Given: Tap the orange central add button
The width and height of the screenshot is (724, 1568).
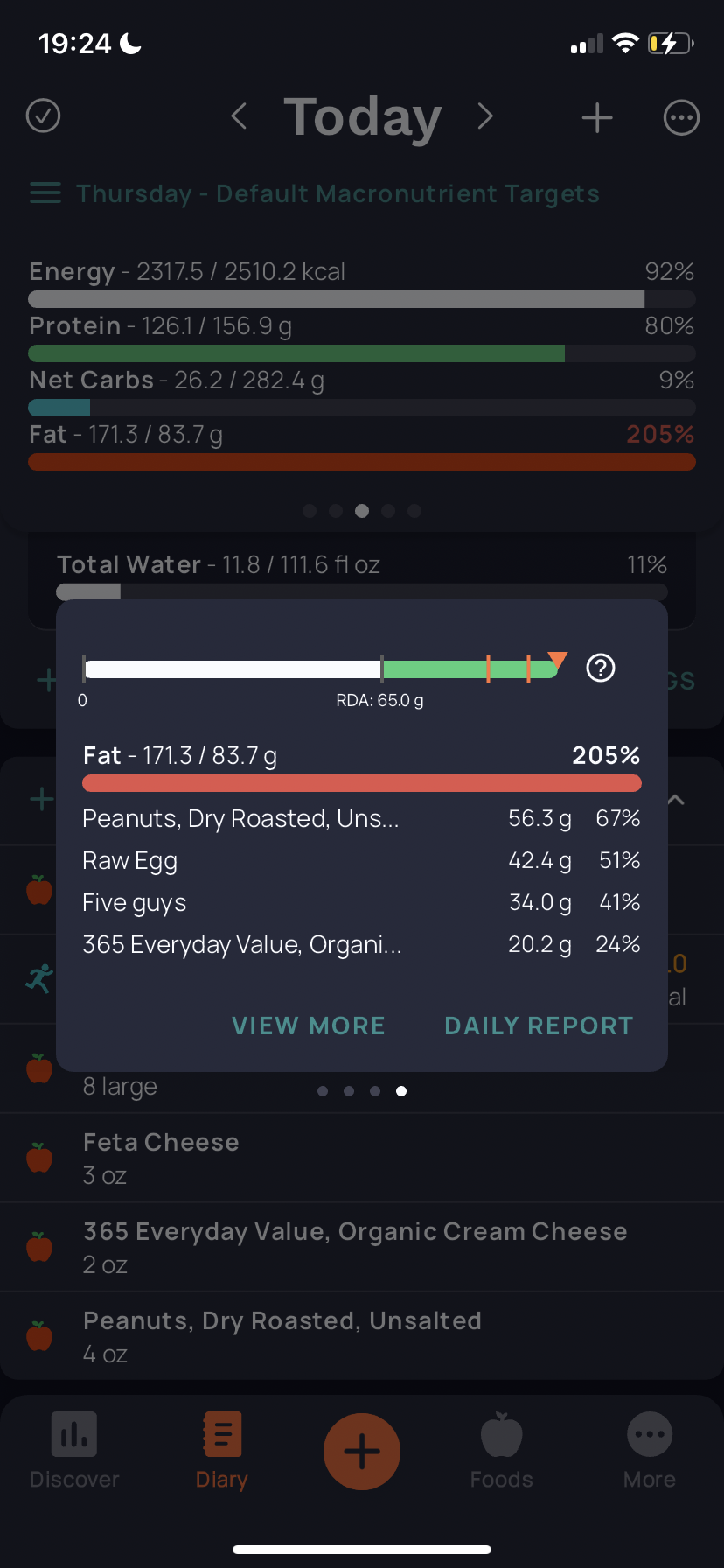Looking at the screenshot, I should pyautogui.click(x=362, y=1452).
